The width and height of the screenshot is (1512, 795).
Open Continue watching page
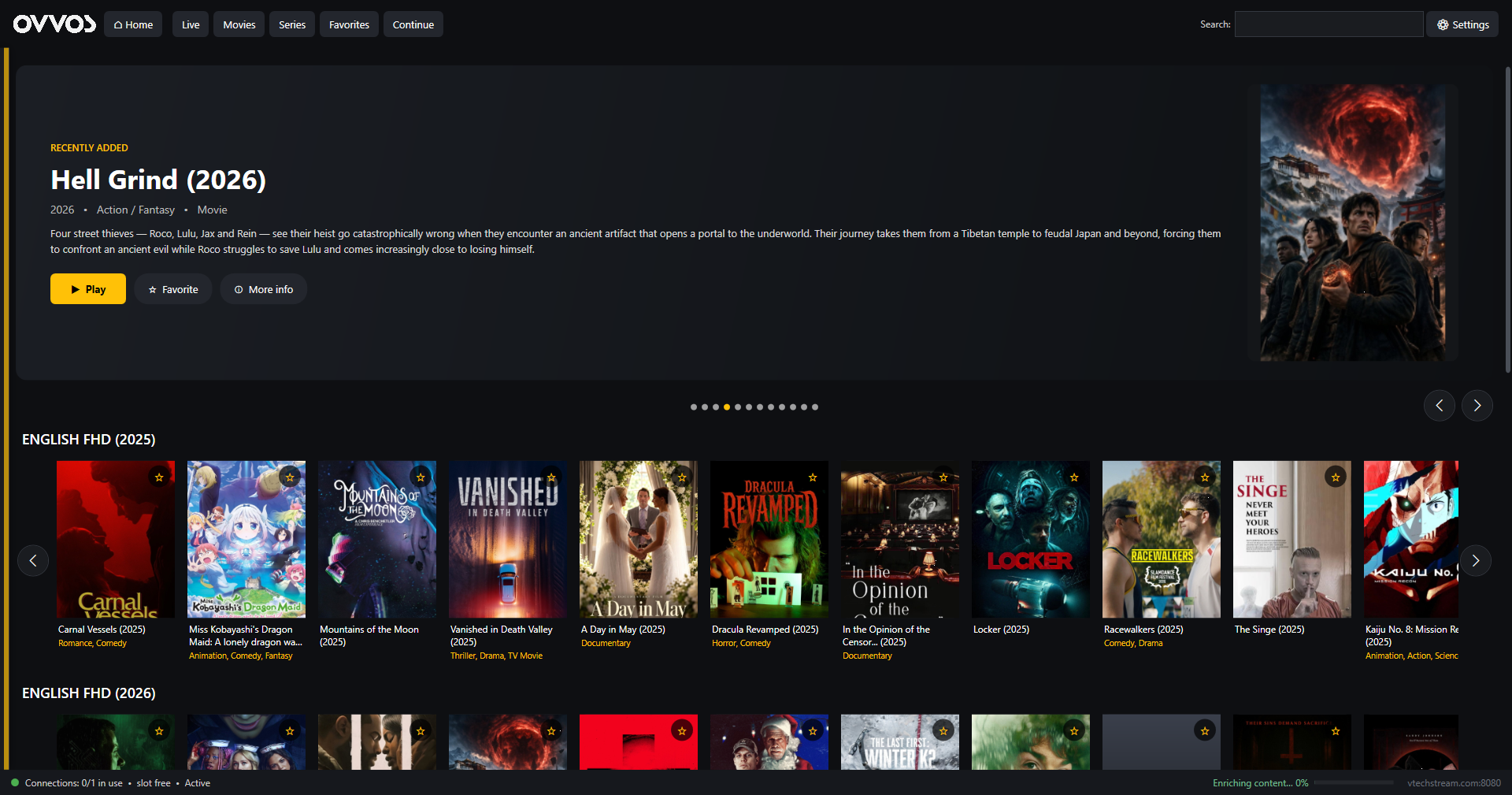click(413, 24)
